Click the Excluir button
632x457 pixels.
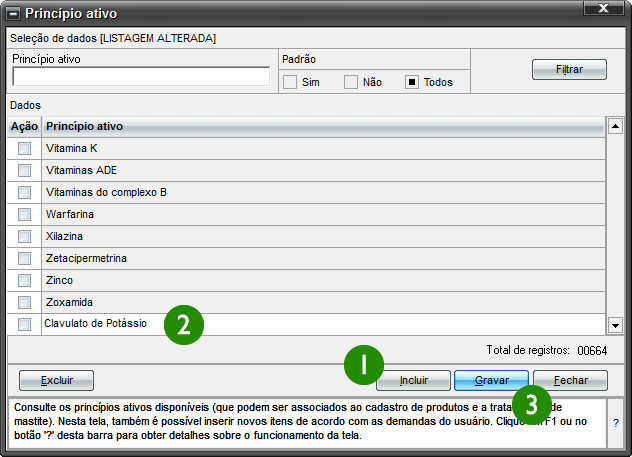pos(56,380)
